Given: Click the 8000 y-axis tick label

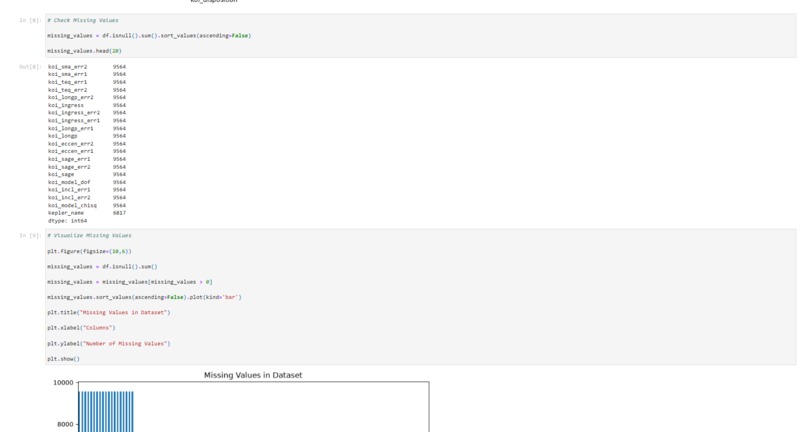Looking at the screenshot, I should [x=66, y=425].
